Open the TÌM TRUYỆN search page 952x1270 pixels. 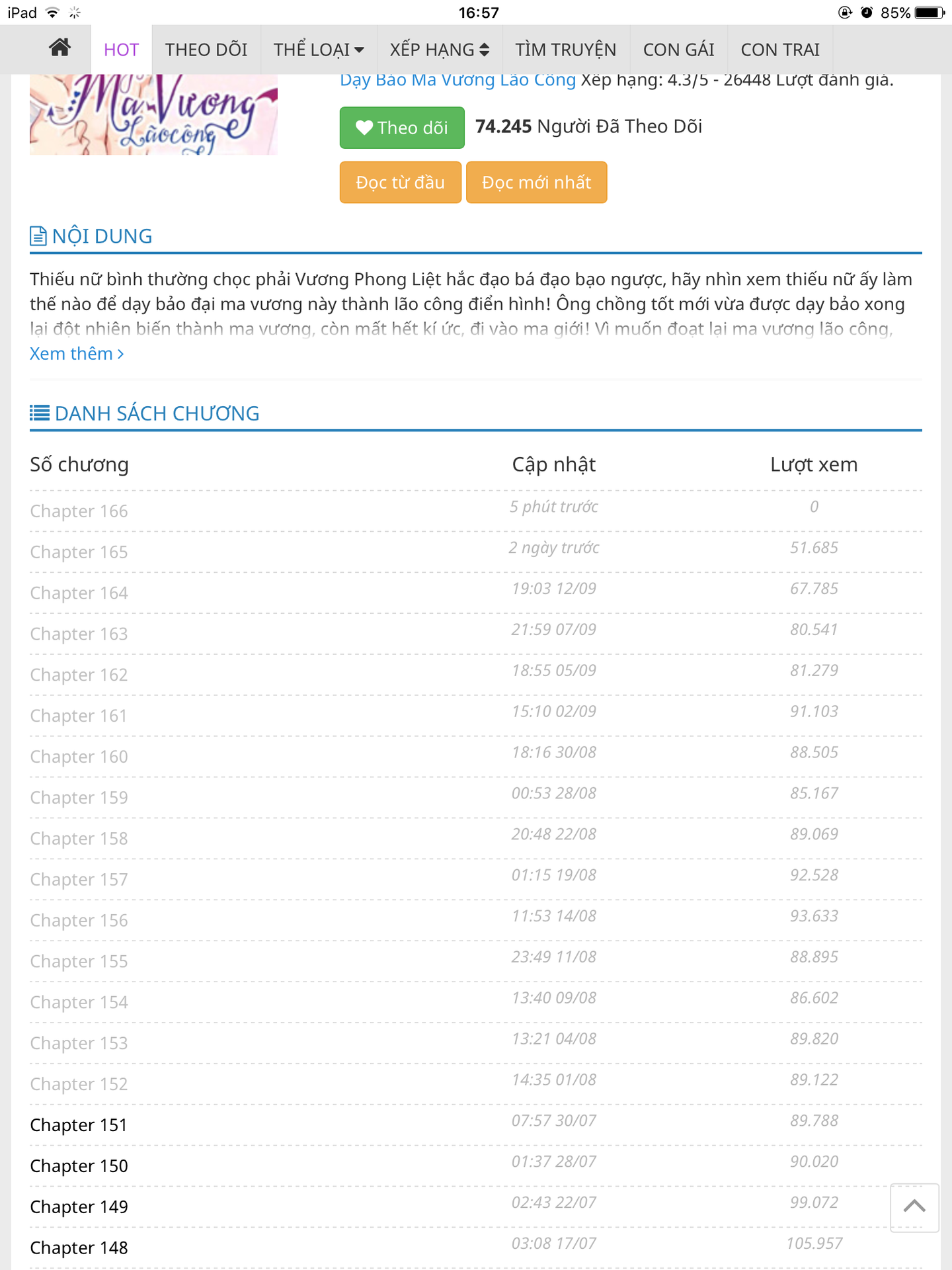[566, 50]
